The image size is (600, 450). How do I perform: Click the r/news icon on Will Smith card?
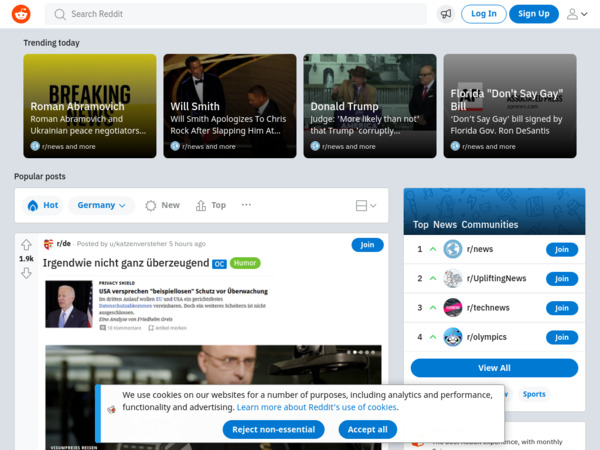tap(175, 146)
